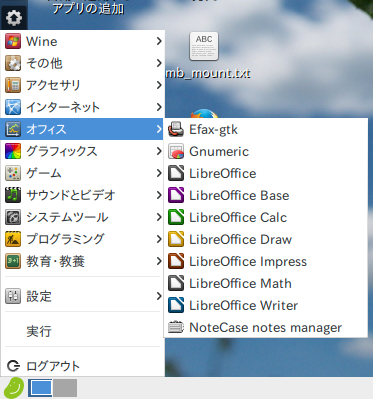This screenshot has width=373, height=399.
Task: Open the Efax-gtk label
Action: click(x=213, y=130)
